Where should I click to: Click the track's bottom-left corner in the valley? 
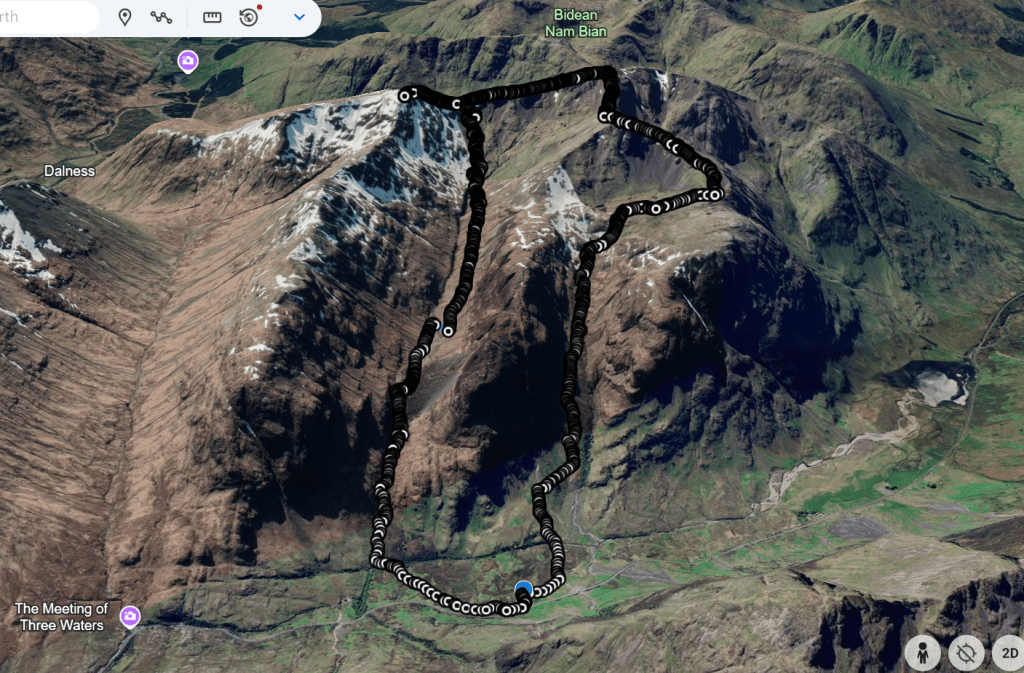tap(377, 561)
